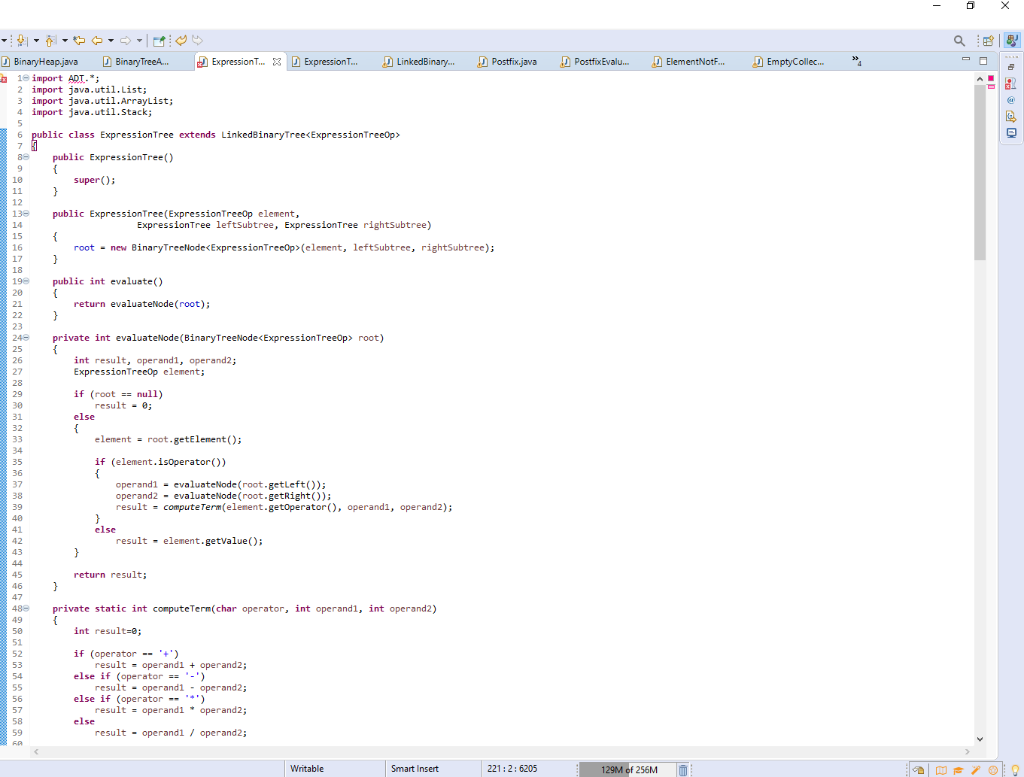Click the Java perspective icon
This screenshot has width=1024, height=777.
coord(1012,40)
